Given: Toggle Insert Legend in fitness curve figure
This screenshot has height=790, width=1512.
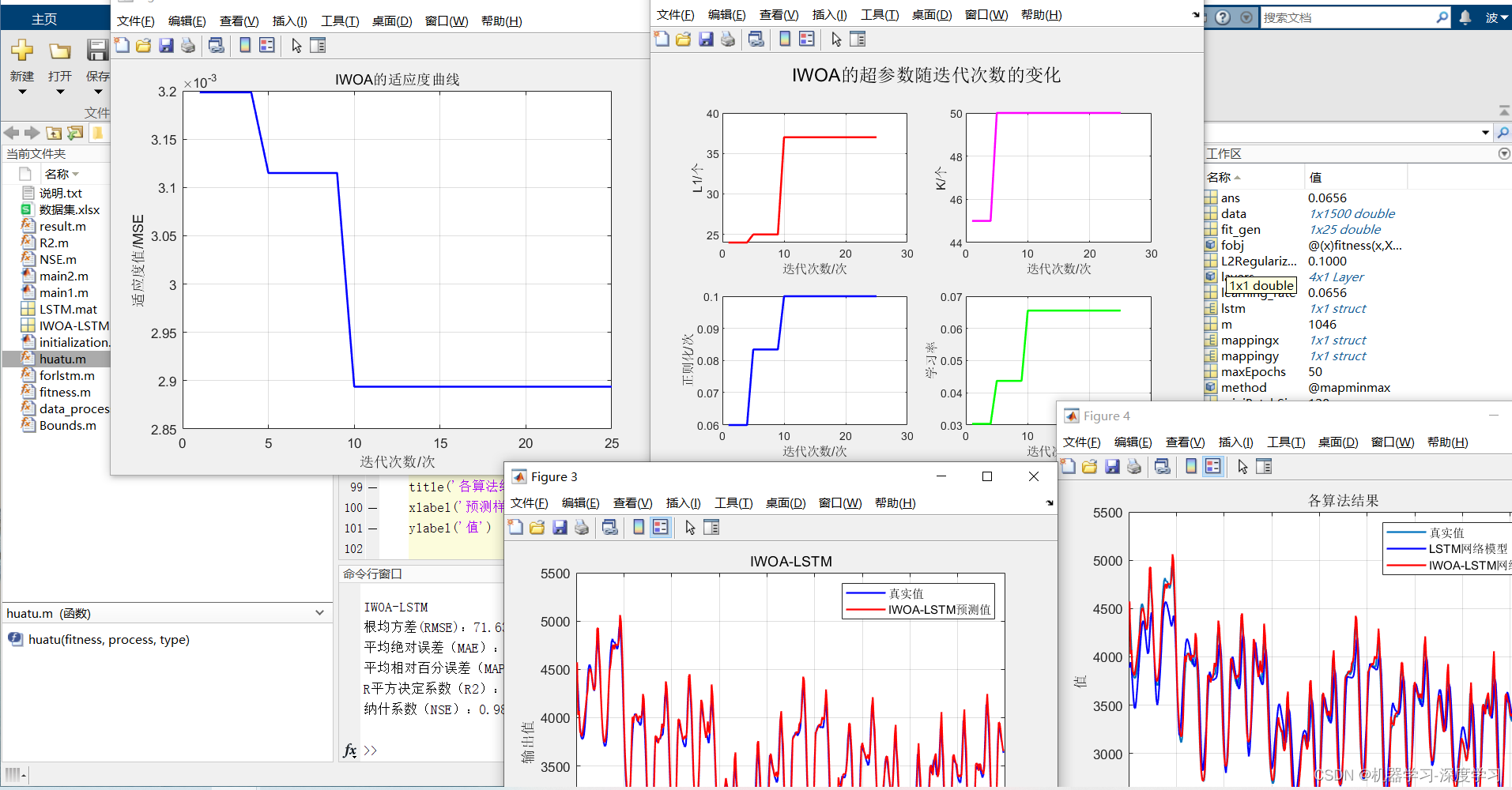Looking at the screenshot, I should tap(267, 46).
